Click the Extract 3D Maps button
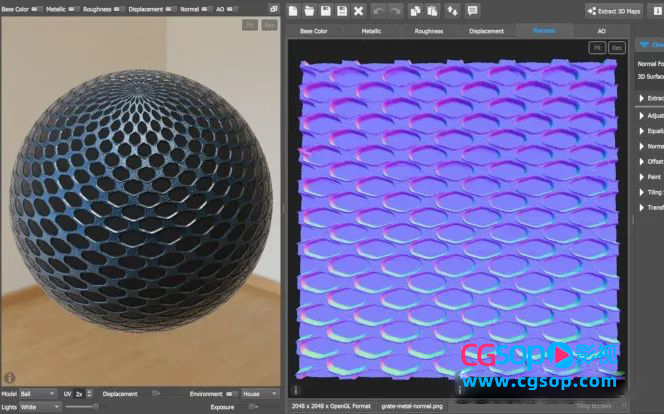 point(613,10)
